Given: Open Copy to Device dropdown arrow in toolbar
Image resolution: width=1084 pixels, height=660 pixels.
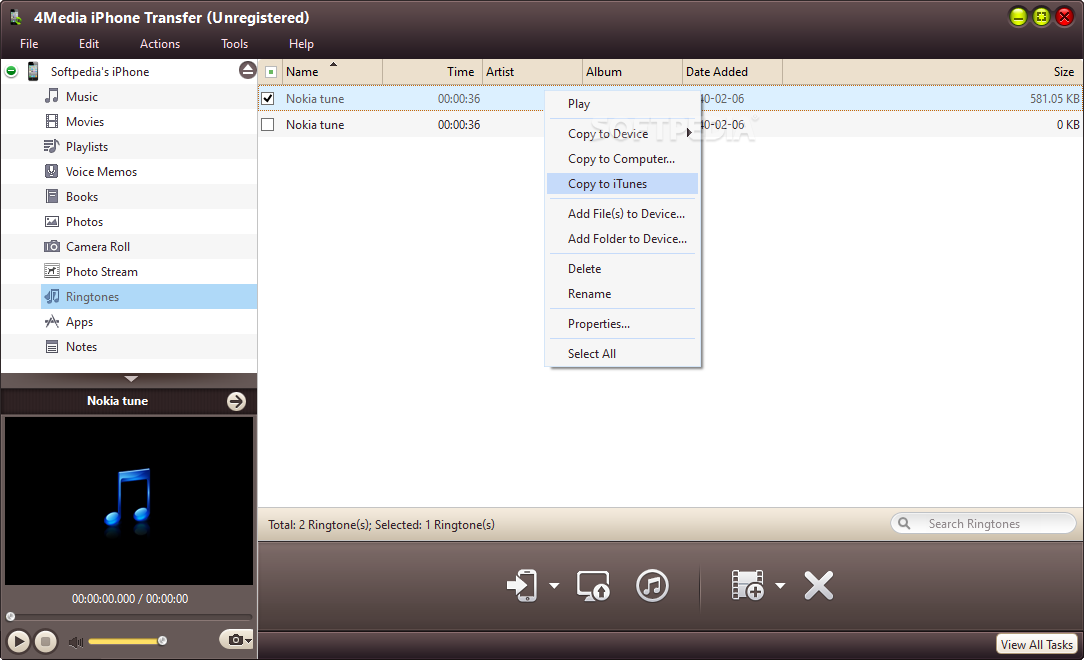Looking at the screenshot, I should click(554, 585).
